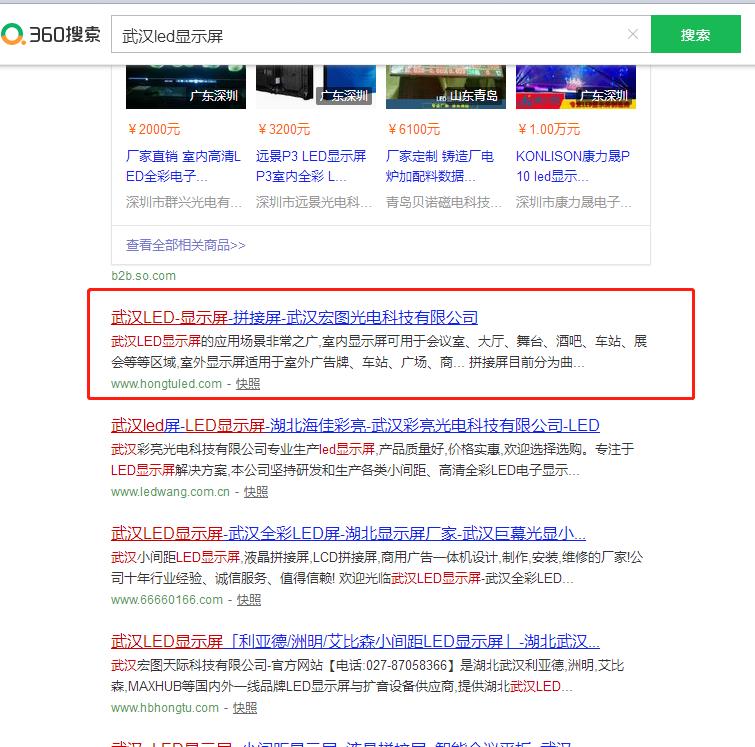Click seller name 青岛贝诺磁电科技...
The height and width of the screenshot is (747, 755).
click(444, 202)
